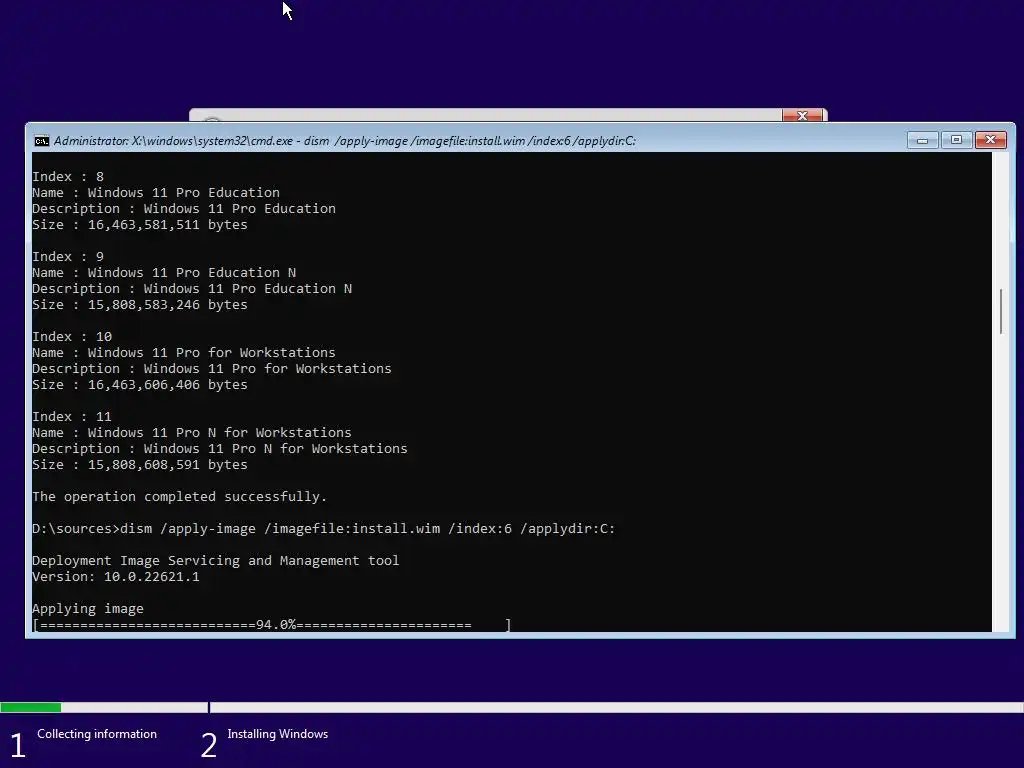
Task: Click "Name : Windows 11 Pro N for Workstations"
Action: coord(192,433)
